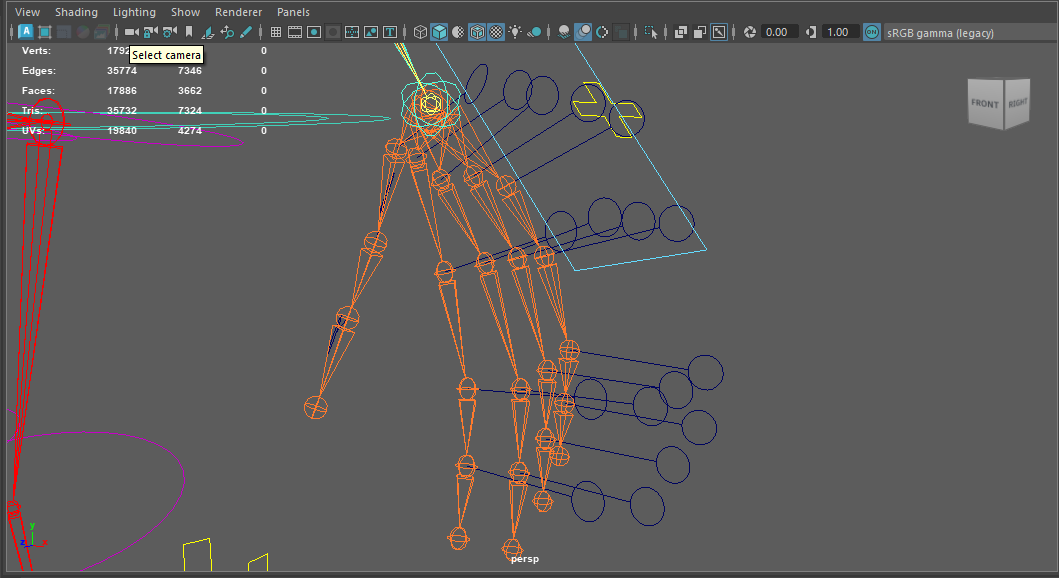Click the exposure value field showing 0.00

[x=776, y=32]
